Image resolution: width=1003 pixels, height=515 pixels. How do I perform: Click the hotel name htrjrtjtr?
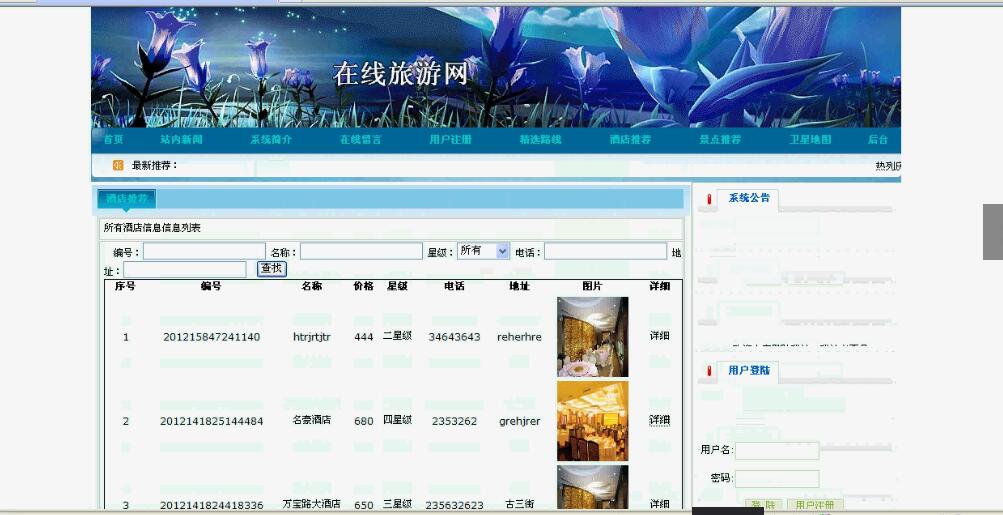coord(312,337)
